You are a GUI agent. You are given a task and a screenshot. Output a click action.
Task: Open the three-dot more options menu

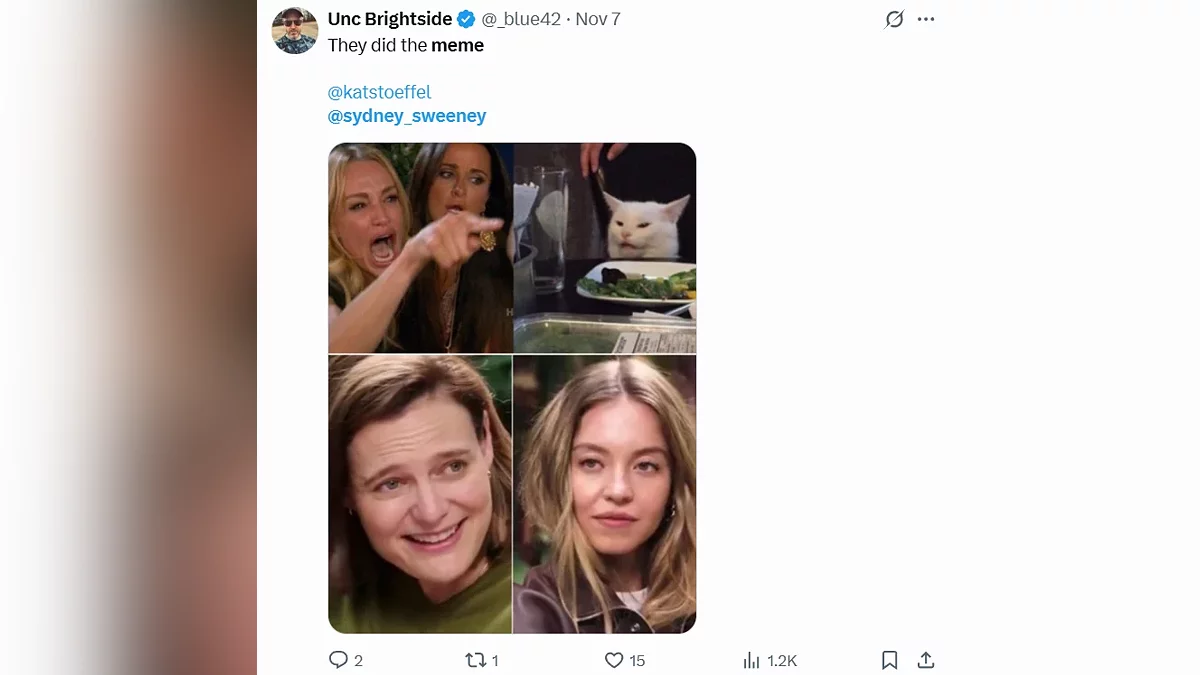click(x=926, y=19)
